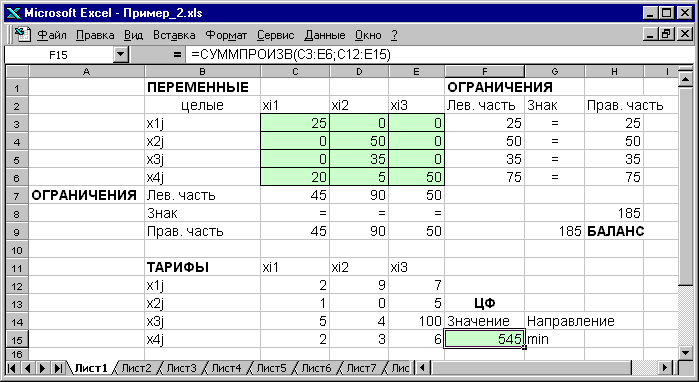Select the min cell in G15

point(555,339)
